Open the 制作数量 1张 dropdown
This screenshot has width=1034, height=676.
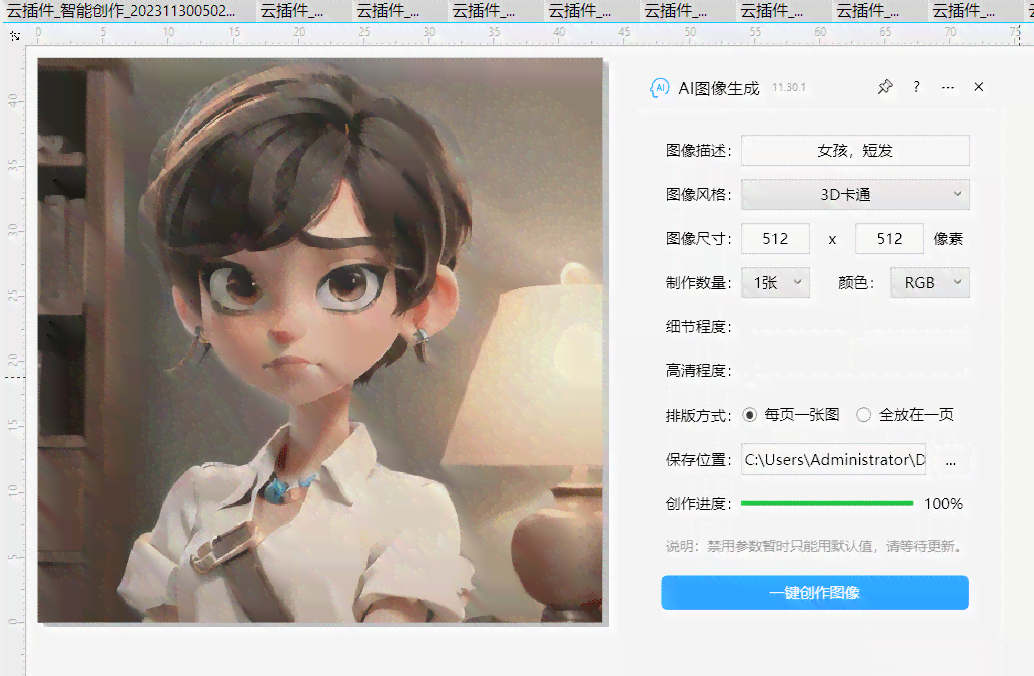tap(776, 283)
